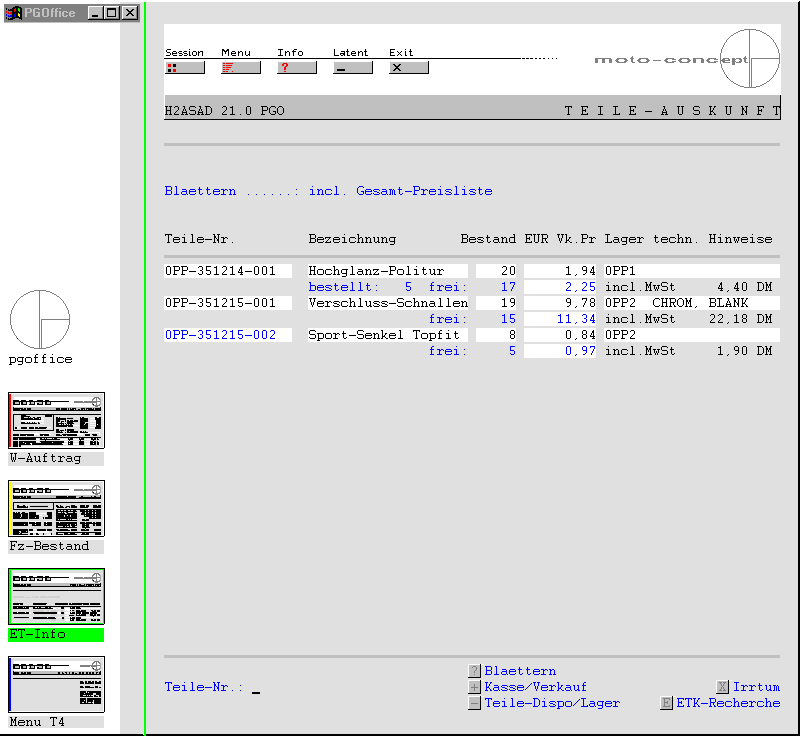Open the Fz-Bestand session thumbnail
This screenshot has height=736, width=800.
click(56, 508)
